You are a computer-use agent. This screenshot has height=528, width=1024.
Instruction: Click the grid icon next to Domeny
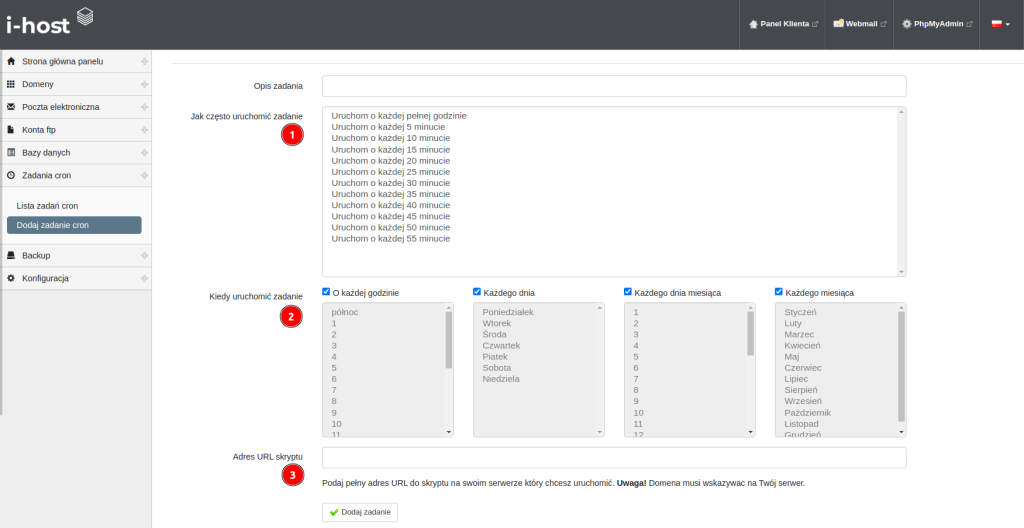tap(11, 84)
